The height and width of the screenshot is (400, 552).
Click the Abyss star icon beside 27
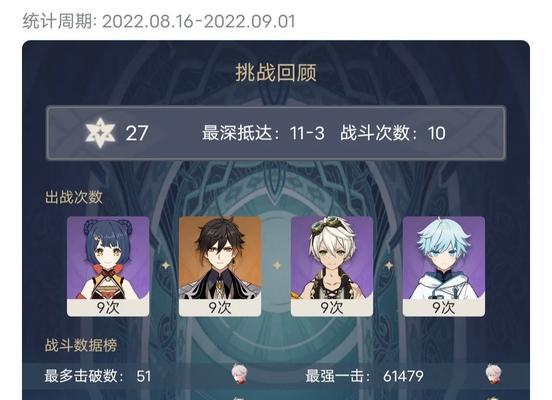100,133
